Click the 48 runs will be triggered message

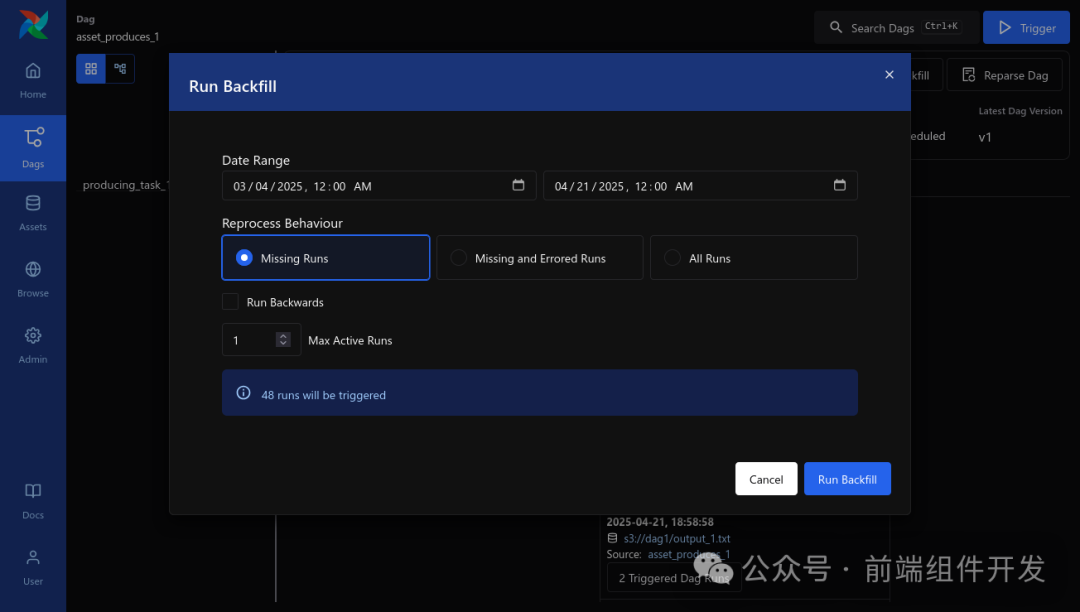click(323, 395)
